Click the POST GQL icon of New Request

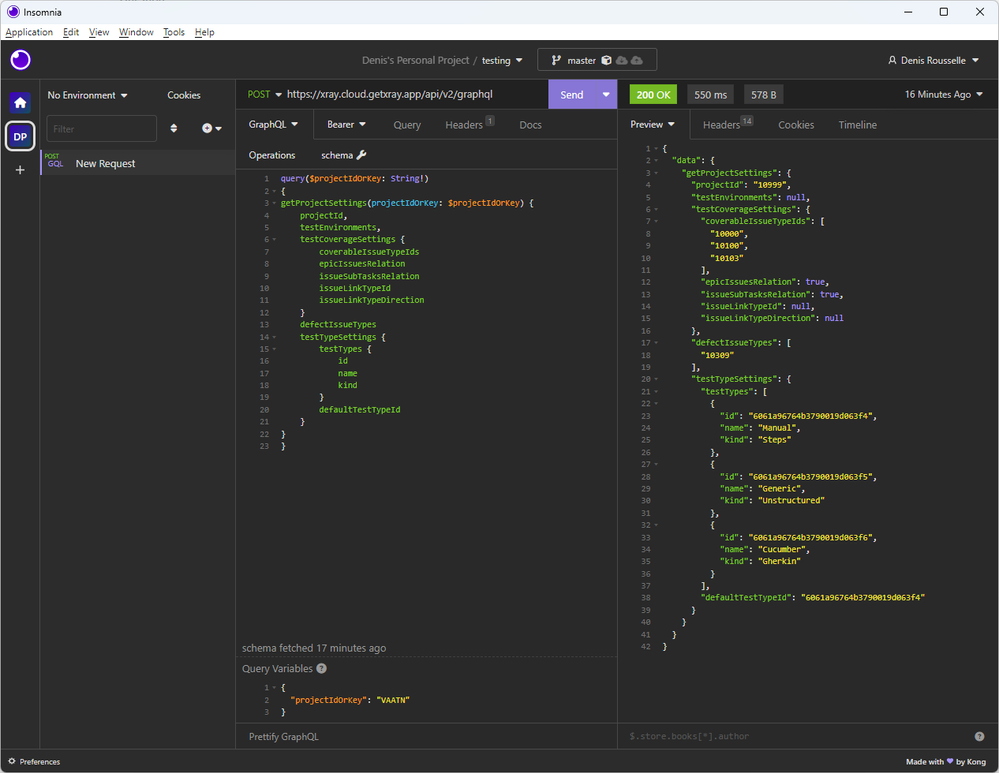pyautogui.click(x=55, y=161)
